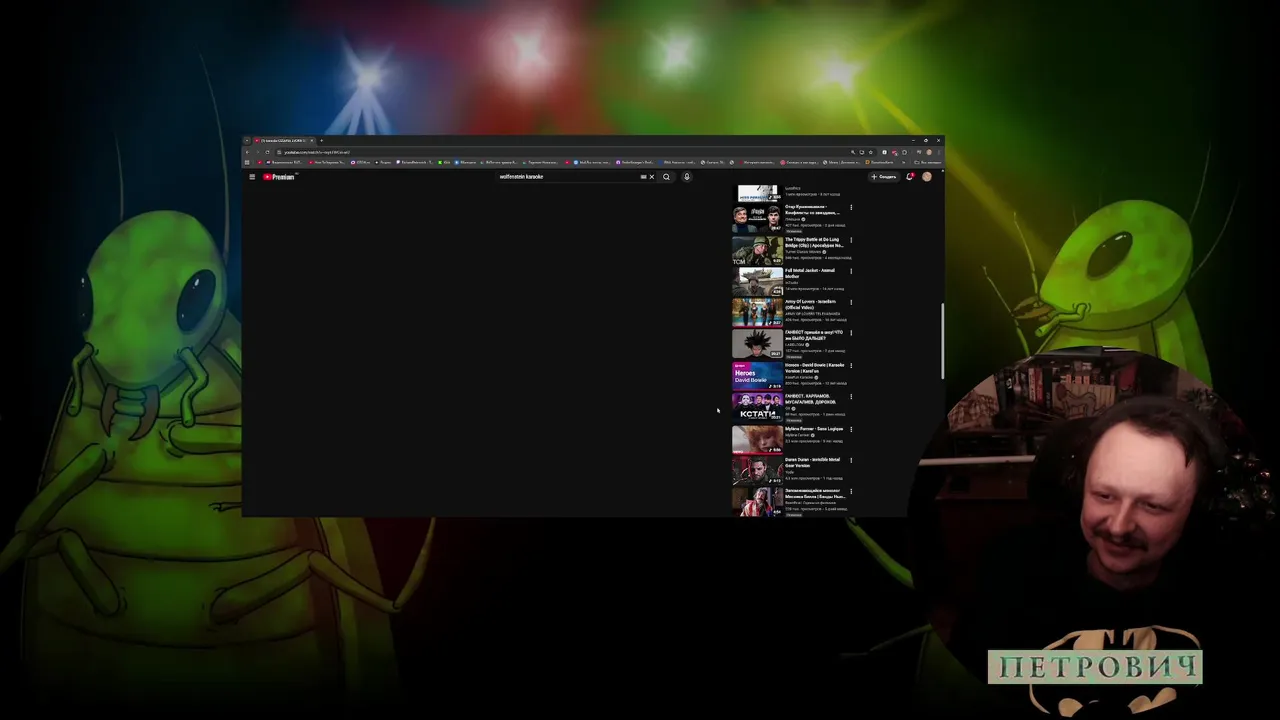Image resolution: width=1280 pixels, height=720 pixels.
Task: Open Army Of Lovers - Israelism video thumbnail
Action: pyautogui.click(x=757, y=312)
